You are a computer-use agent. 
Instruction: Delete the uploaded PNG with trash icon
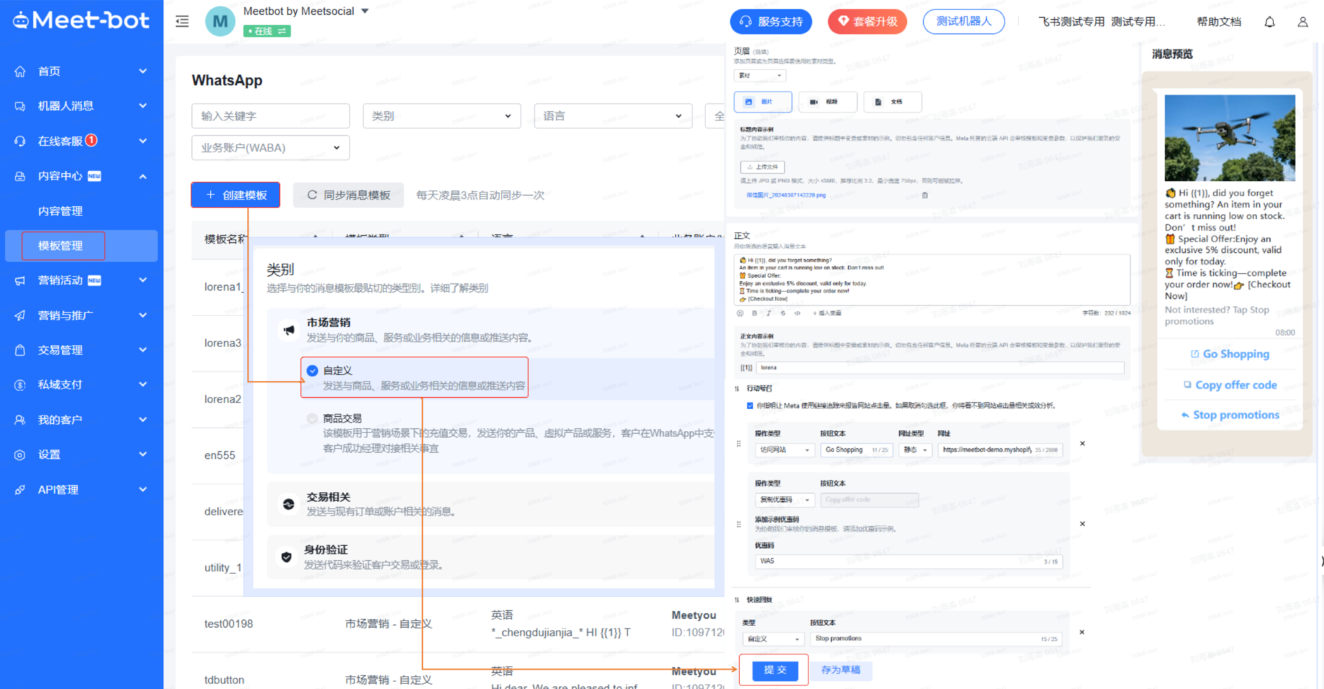click(924, 195)
